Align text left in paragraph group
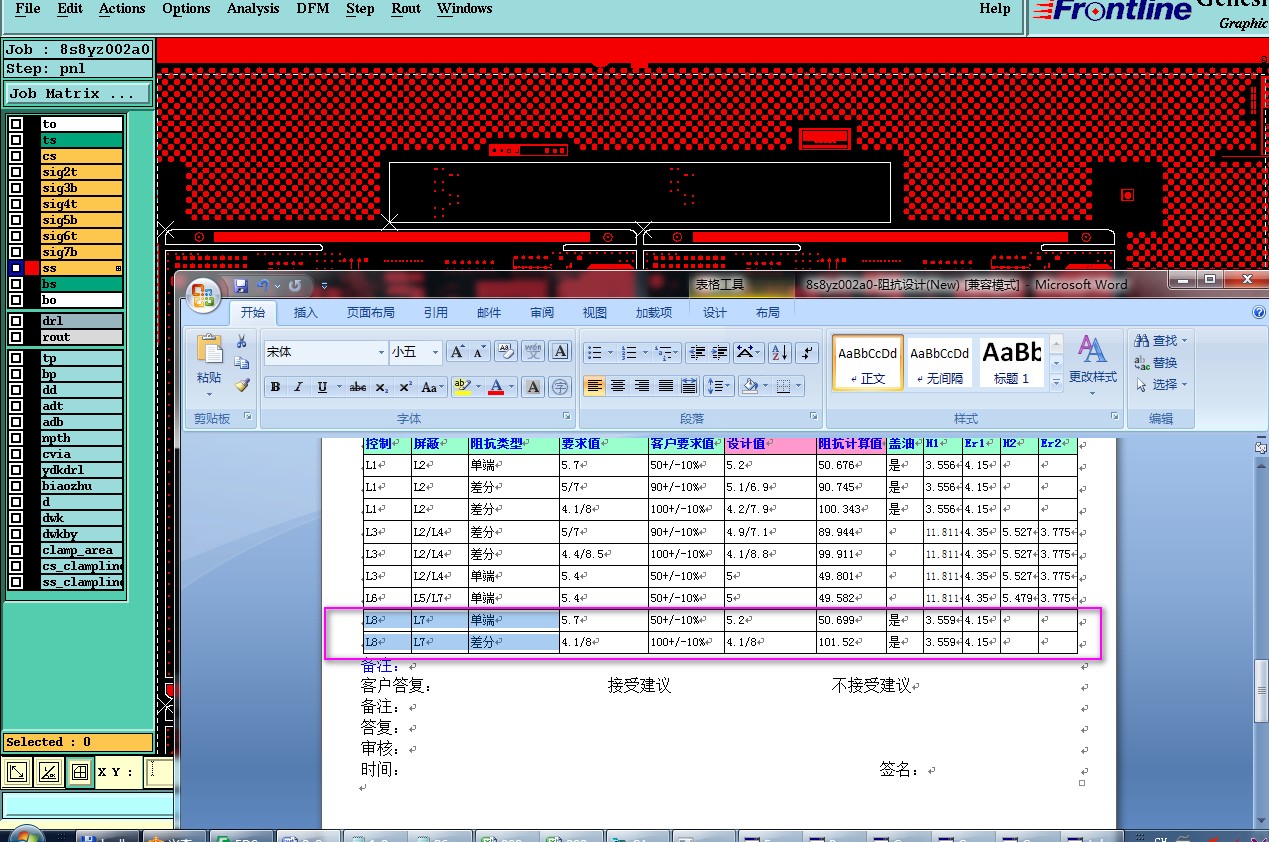 coord(594,386)
